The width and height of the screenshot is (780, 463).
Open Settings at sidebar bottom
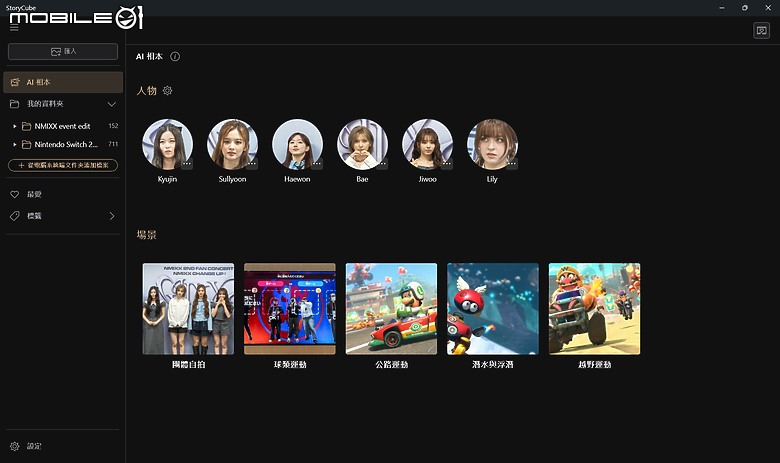[x=63, y=446]
